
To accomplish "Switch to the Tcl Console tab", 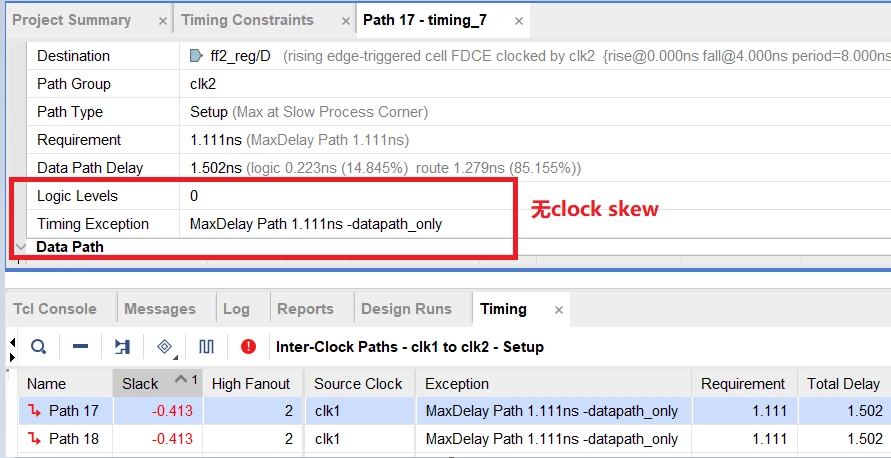I will tap(55, 309).
